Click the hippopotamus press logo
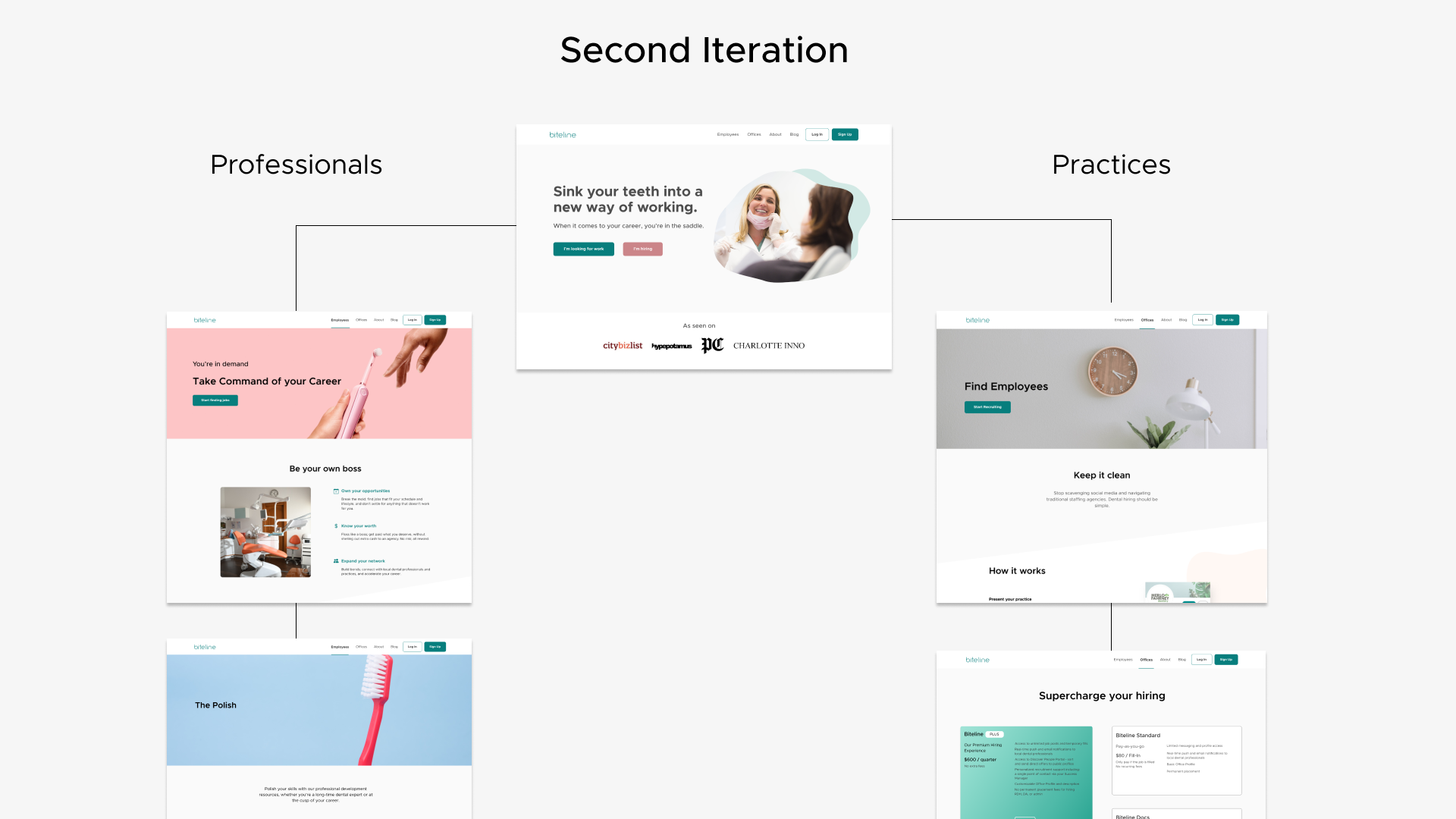Viewport: 1456px width, 819px height. coord(671,345)
